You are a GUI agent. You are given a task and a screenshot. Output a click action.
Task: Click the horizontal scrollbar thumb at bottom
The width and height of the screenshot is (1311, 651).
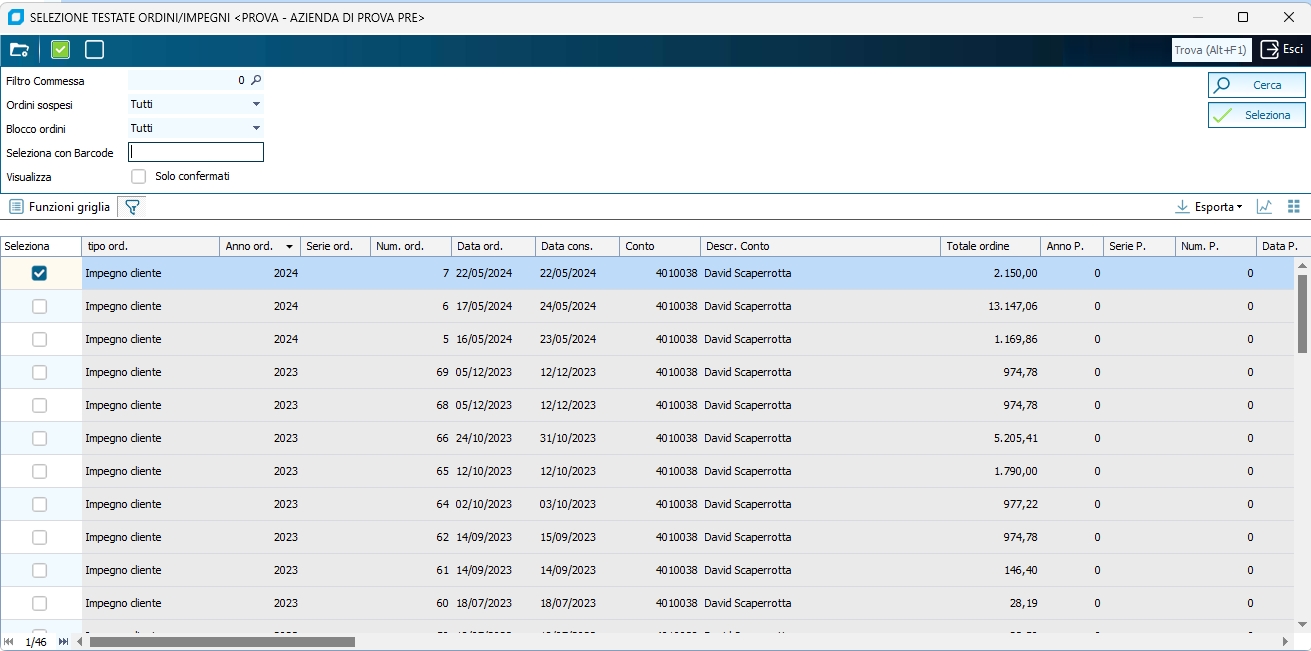pos(222,641)
